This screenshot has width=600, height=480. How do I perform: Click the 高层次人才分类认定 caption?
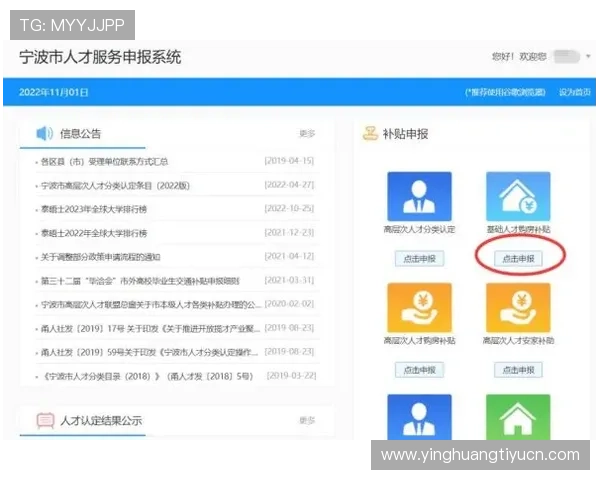(x=419, y=229)
